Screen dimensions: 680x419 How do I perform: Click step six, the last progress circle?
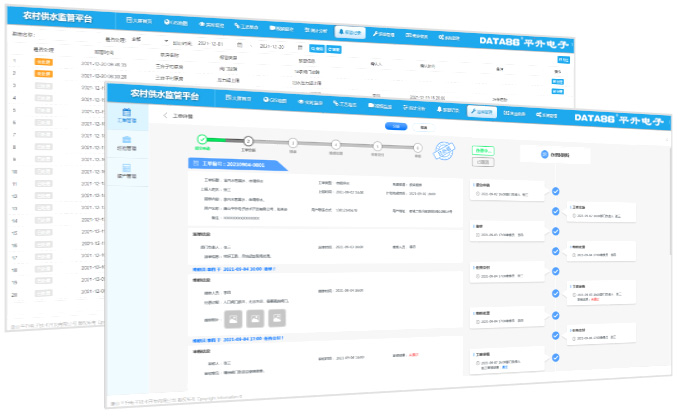417,147
